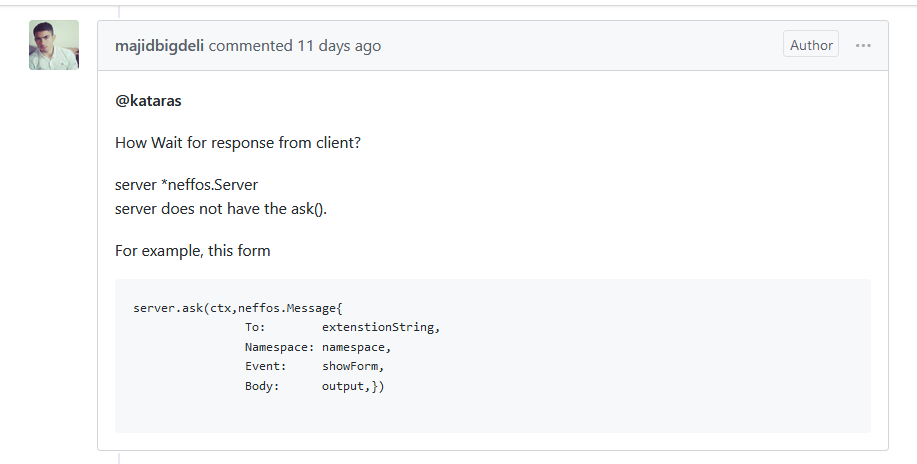Click the Author badge label
The height and width of the screenshot is (464, 917).
pyautogui.click(x=811, y=45)
